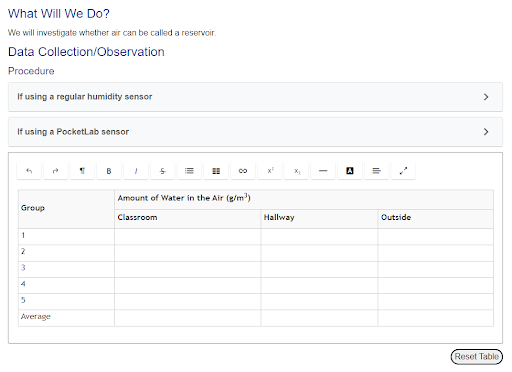
Task: Click the 'What Will We Do?' heading
Action: tap(59, 14)
